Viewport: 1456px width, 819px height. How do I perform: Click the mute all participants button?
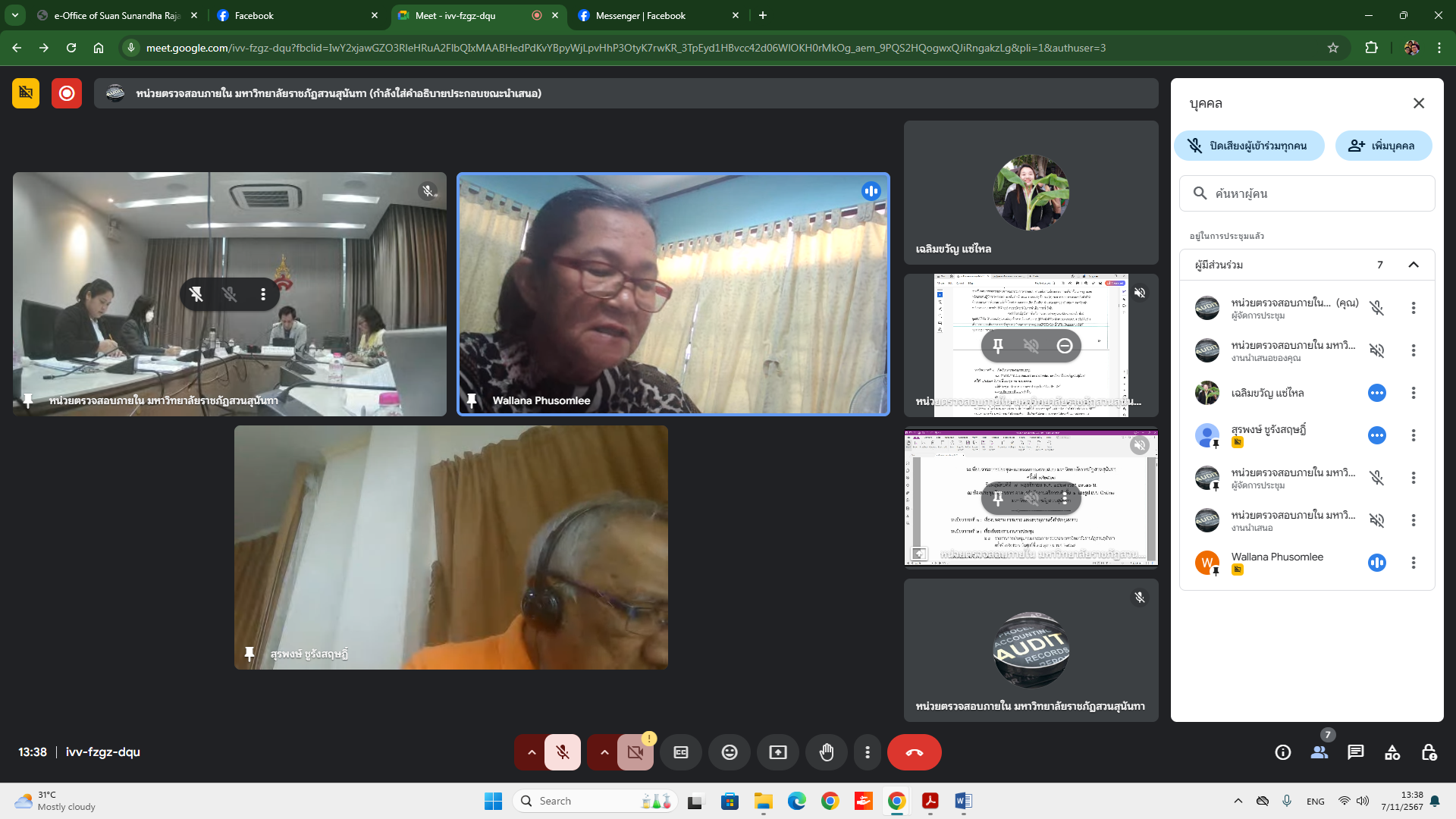(x=1249, y=146)
